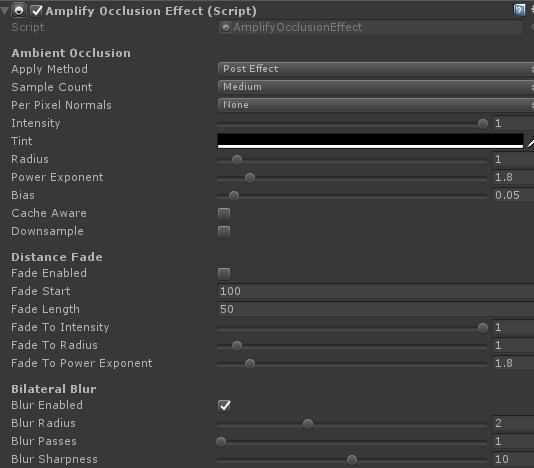Click the black Tint color swatch
Image resolution: width=534 pixels, height=468 pixels.
click(x=370, y=141)
